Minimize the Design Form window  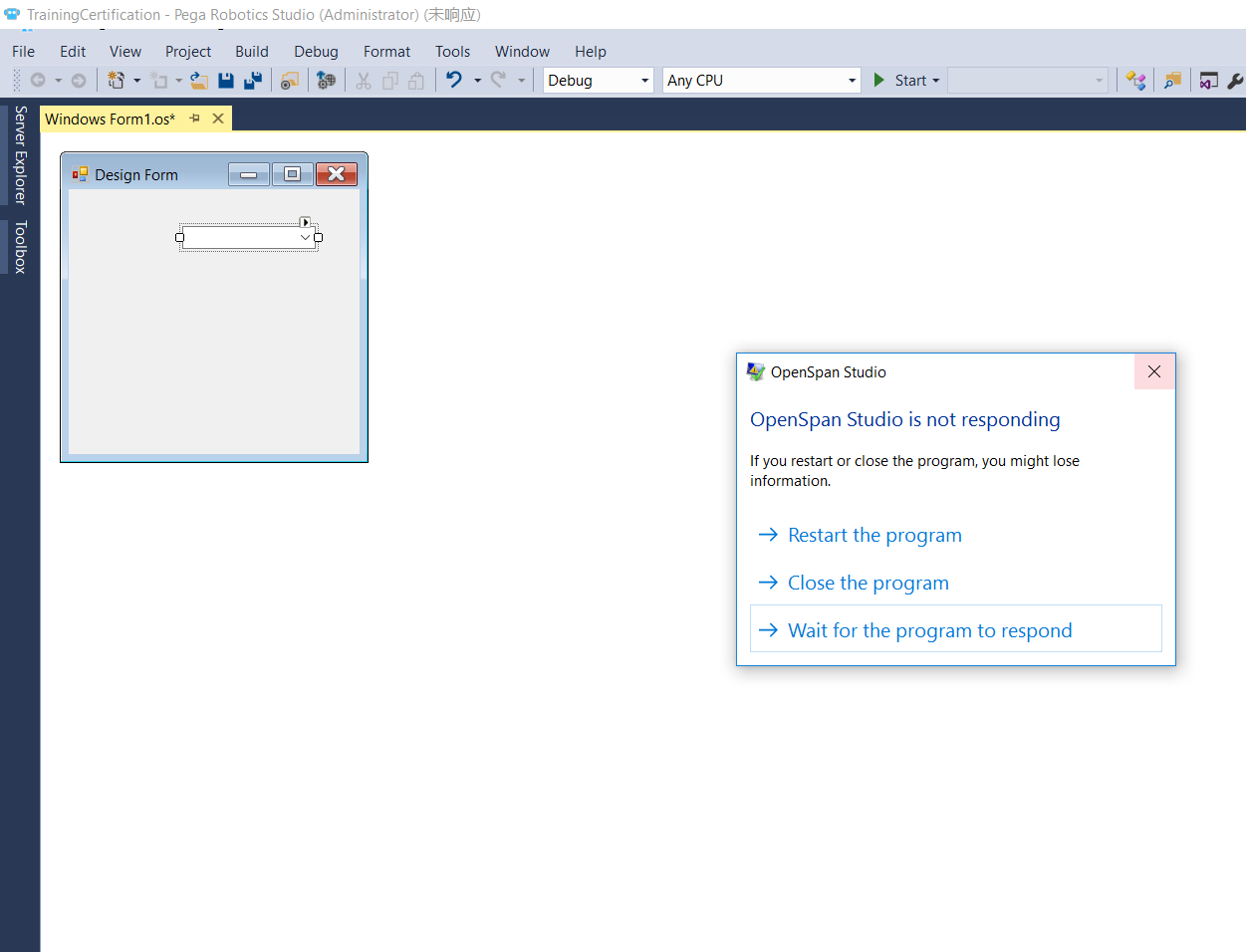(249, 174)
